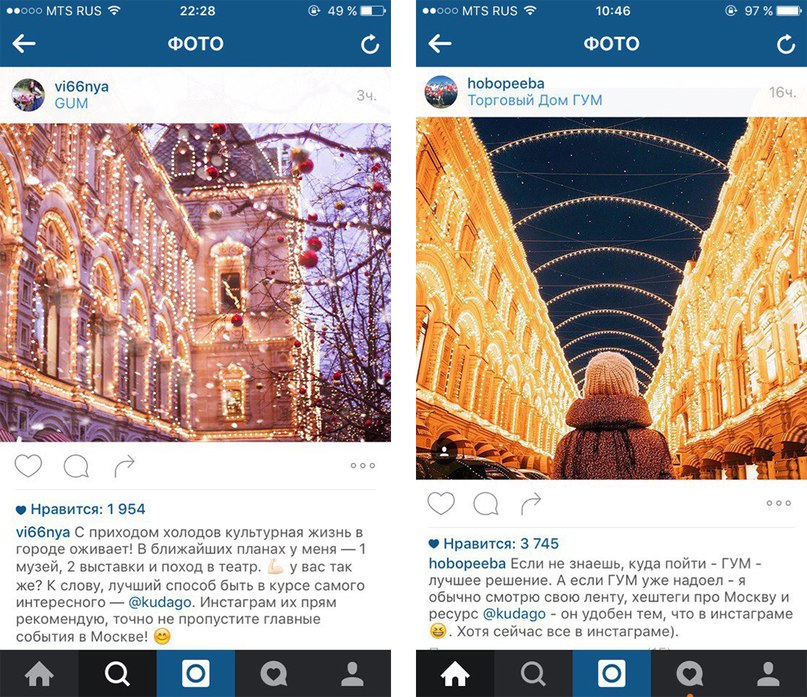Like the hobopeeba photo with heart icon

tap(441, 503)
